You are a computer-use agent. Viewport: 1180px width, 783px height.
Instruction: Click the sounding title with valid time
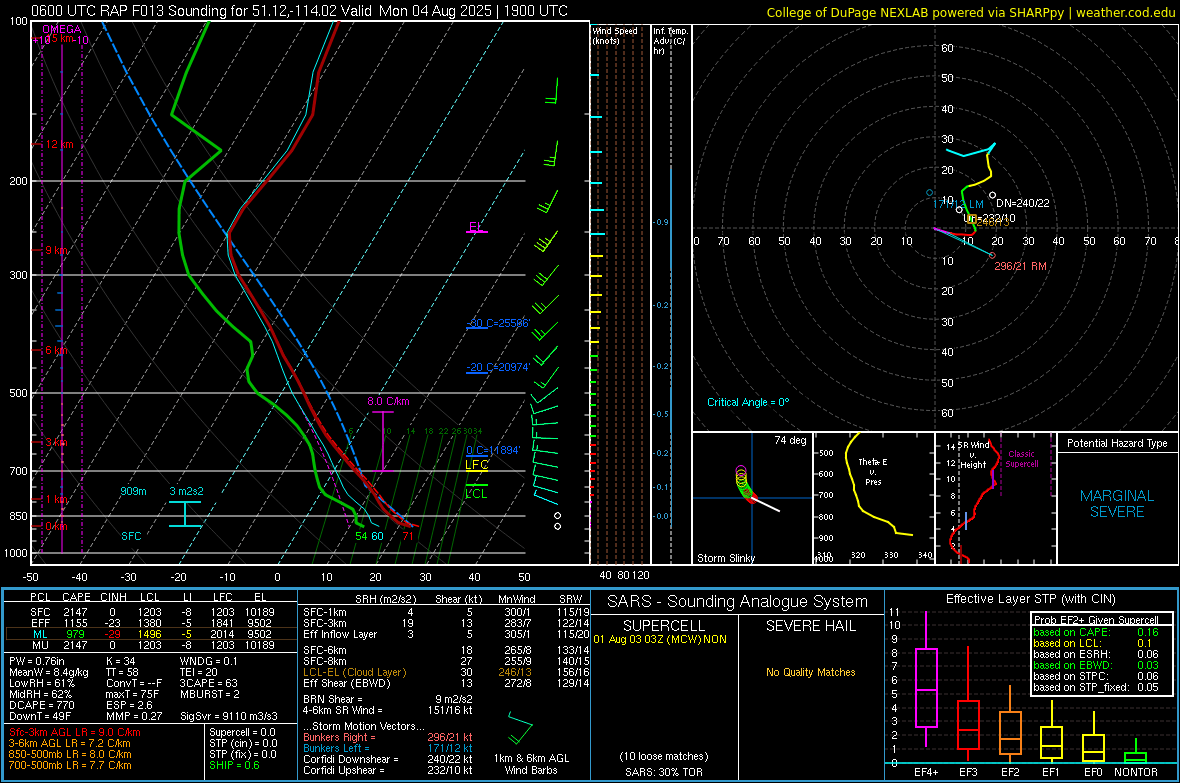[300, 11]
